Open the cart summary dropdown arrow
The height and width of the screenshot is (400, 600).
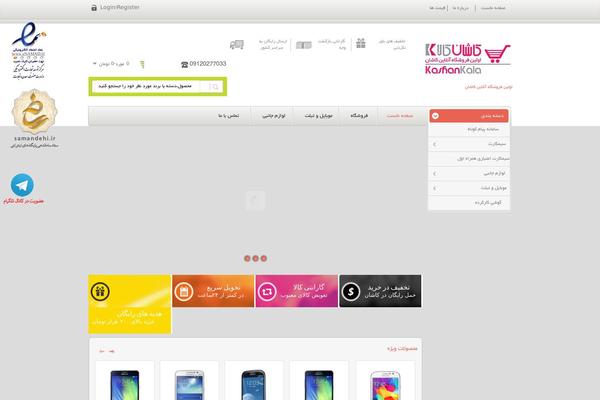(x=95, y=64)
